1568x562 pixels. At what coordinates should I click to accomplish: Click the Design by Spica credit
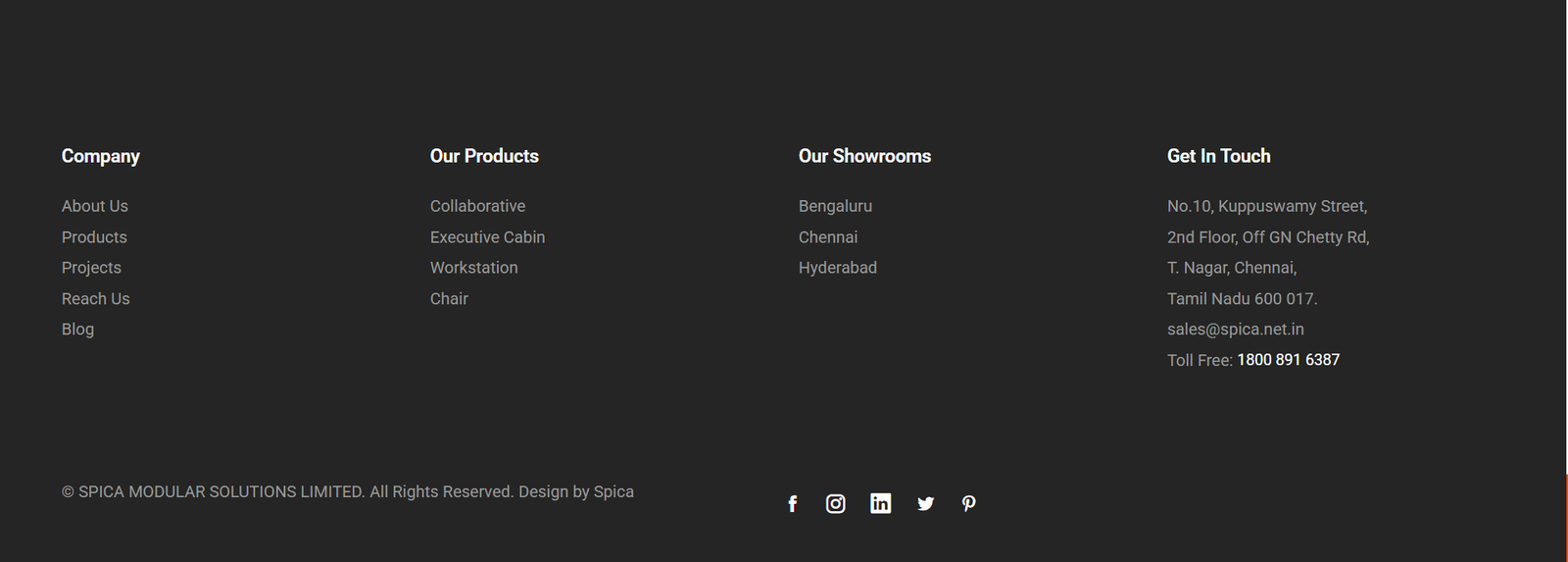click(576, 492)
